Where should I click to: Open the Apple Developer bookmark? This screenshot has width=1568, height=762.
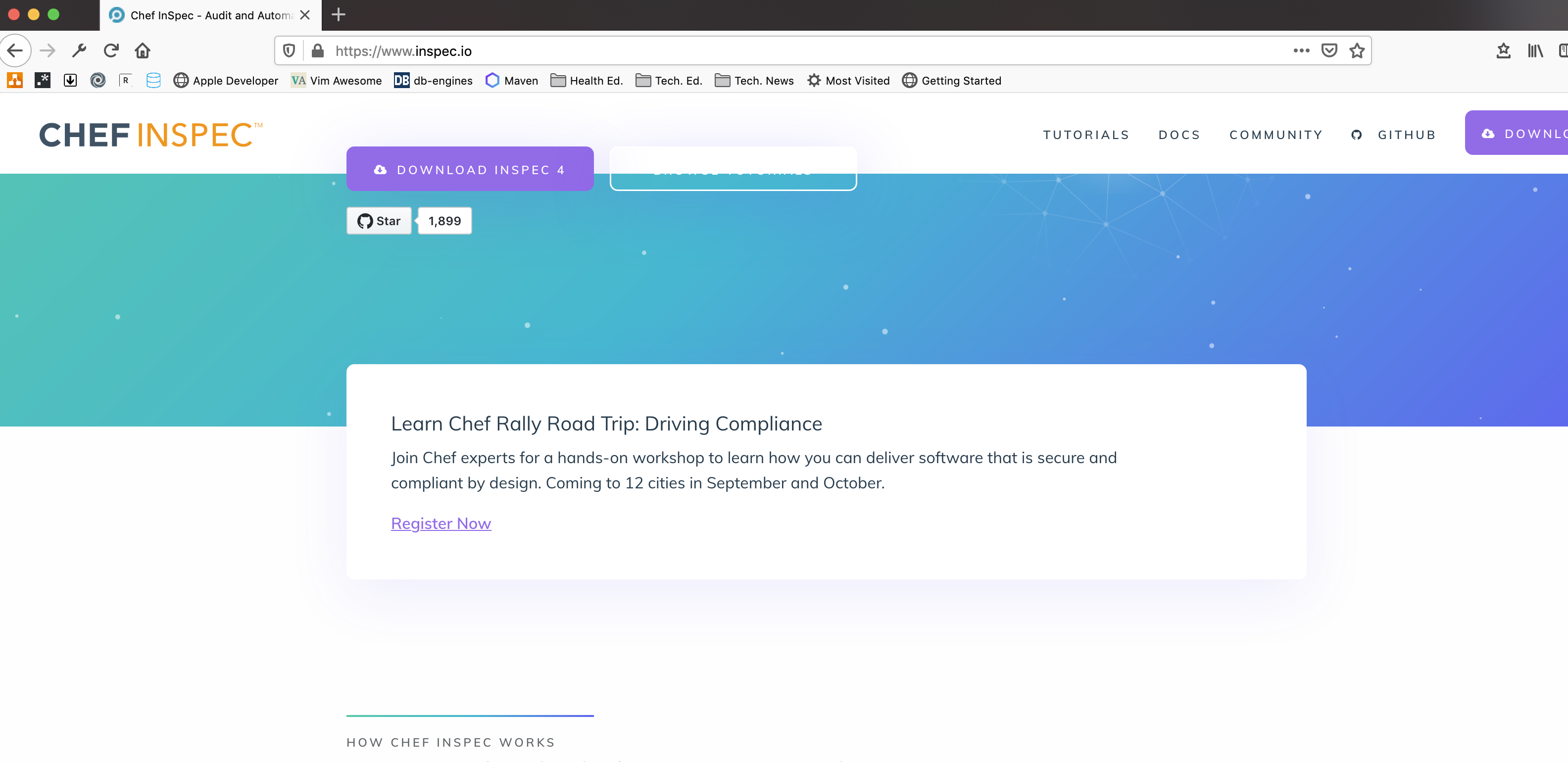coord(226,80)
